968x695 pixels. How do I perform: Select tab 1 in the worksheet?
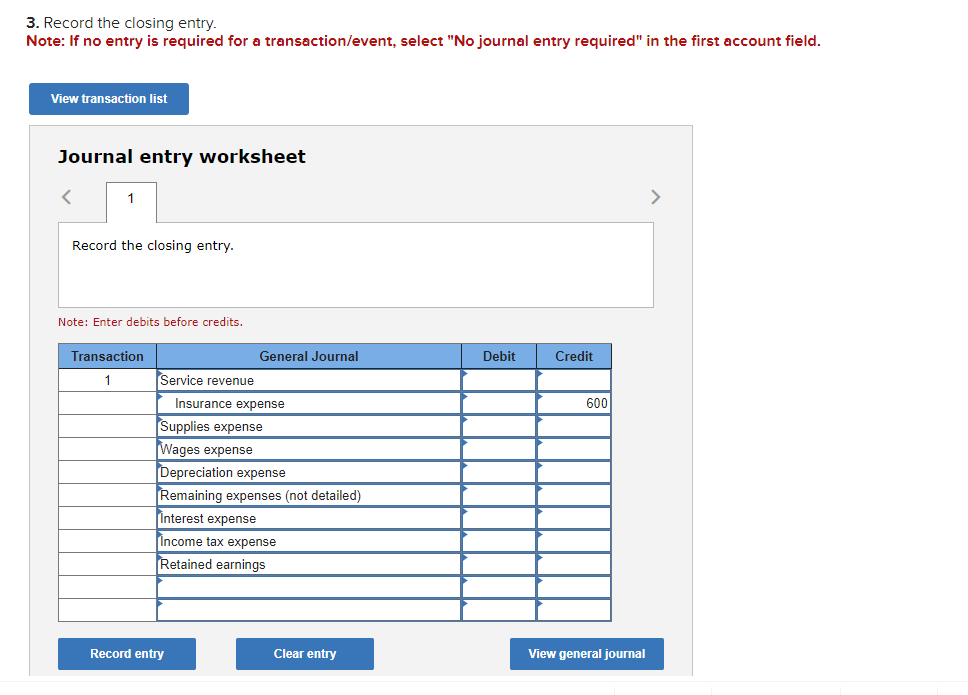pyautogui.click(x=131, y=199)
